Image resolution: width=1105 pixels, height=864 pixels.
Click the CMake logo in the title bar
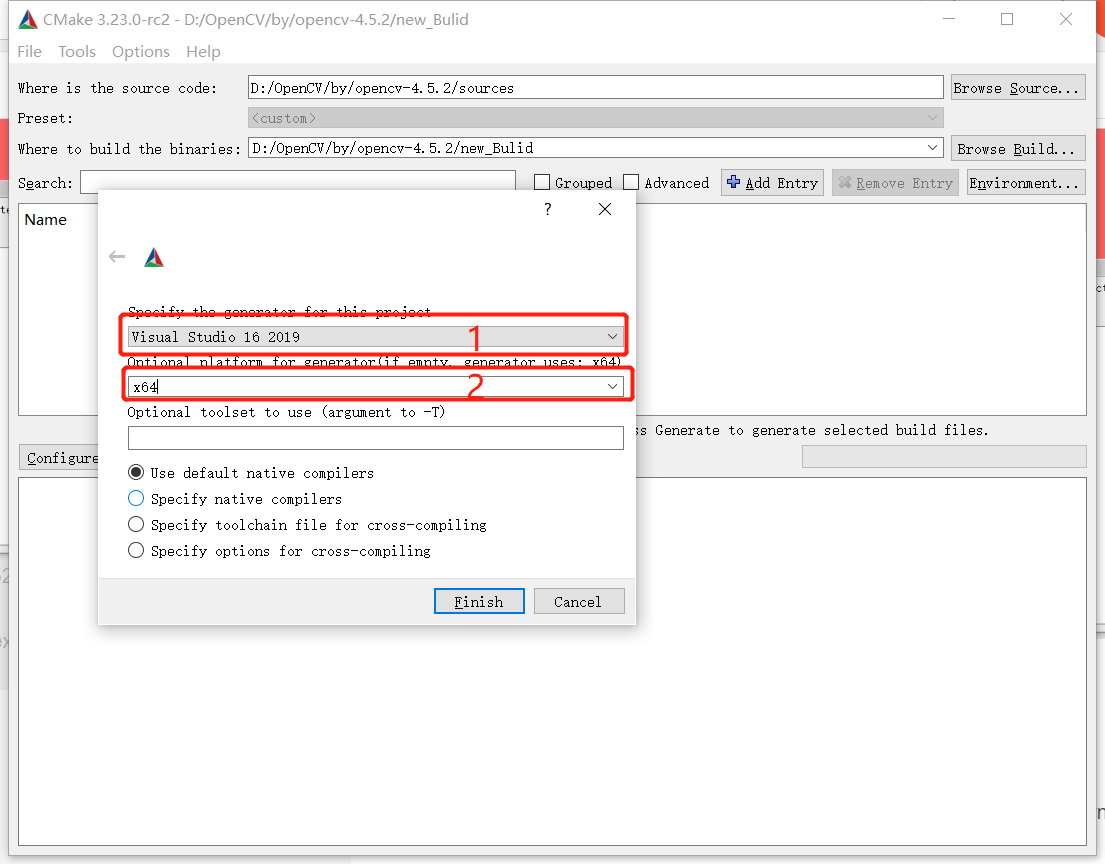point(27,20)
